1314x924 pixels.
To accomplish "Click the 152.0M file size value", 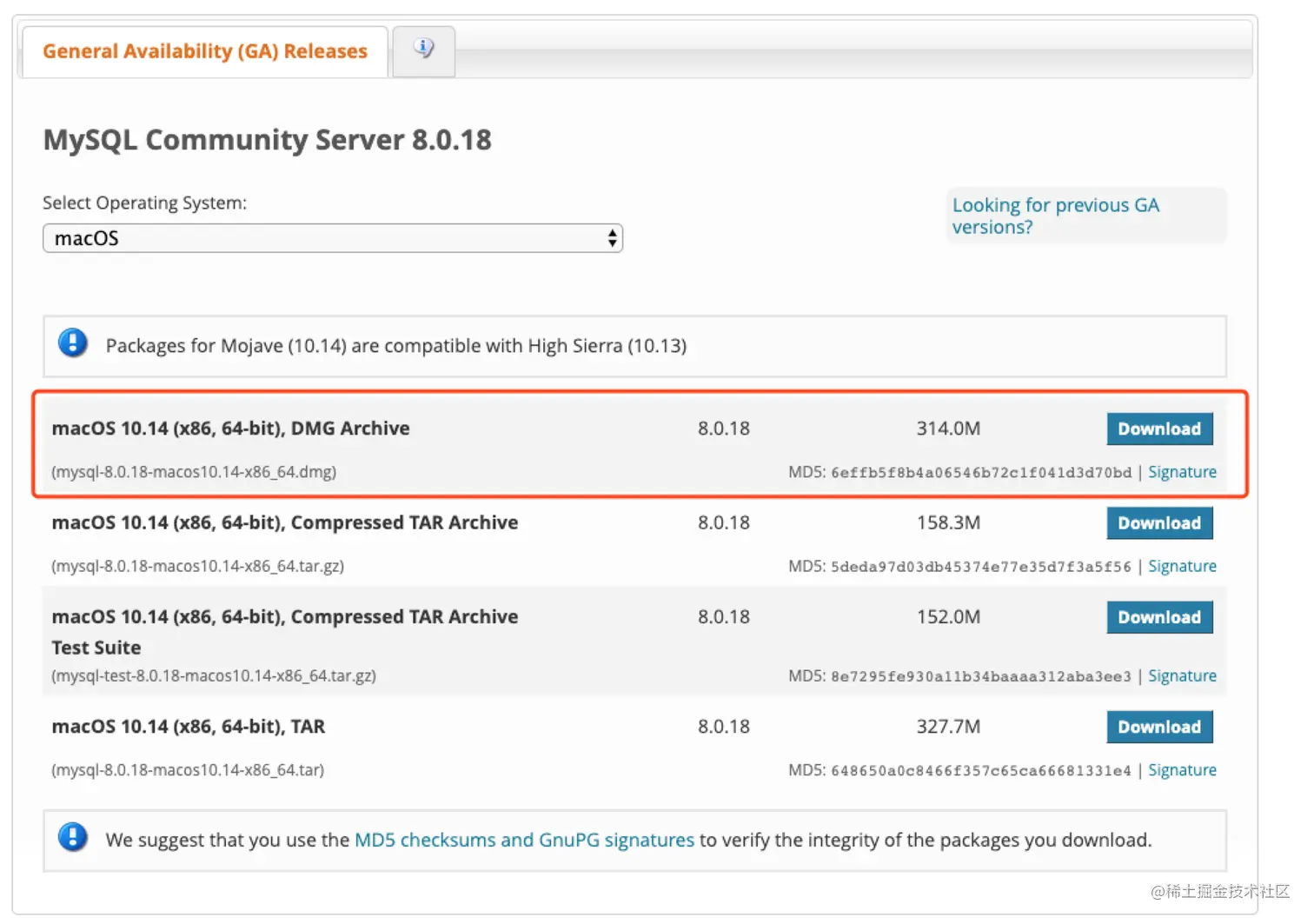I will tap(948, 617).
